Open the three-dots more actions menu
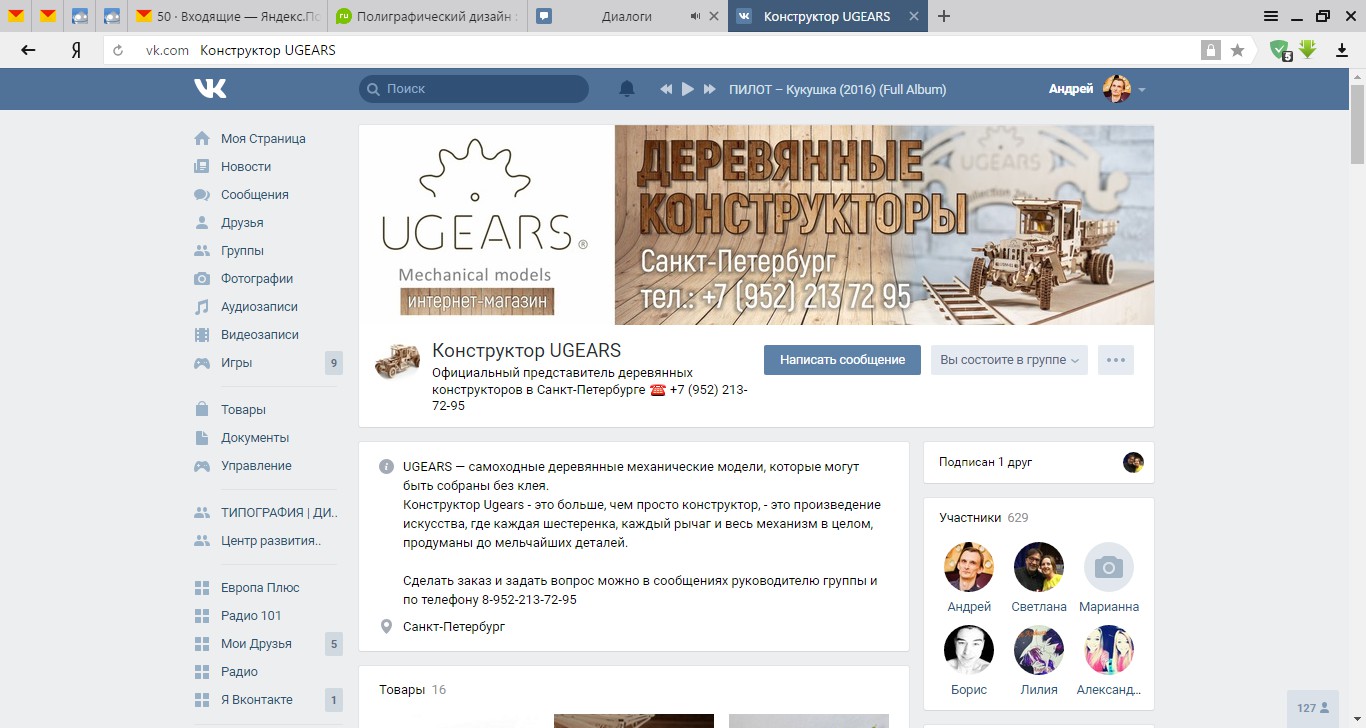Image resolution: width=1366 pixels, height=728 pixels. [1116, 360]
